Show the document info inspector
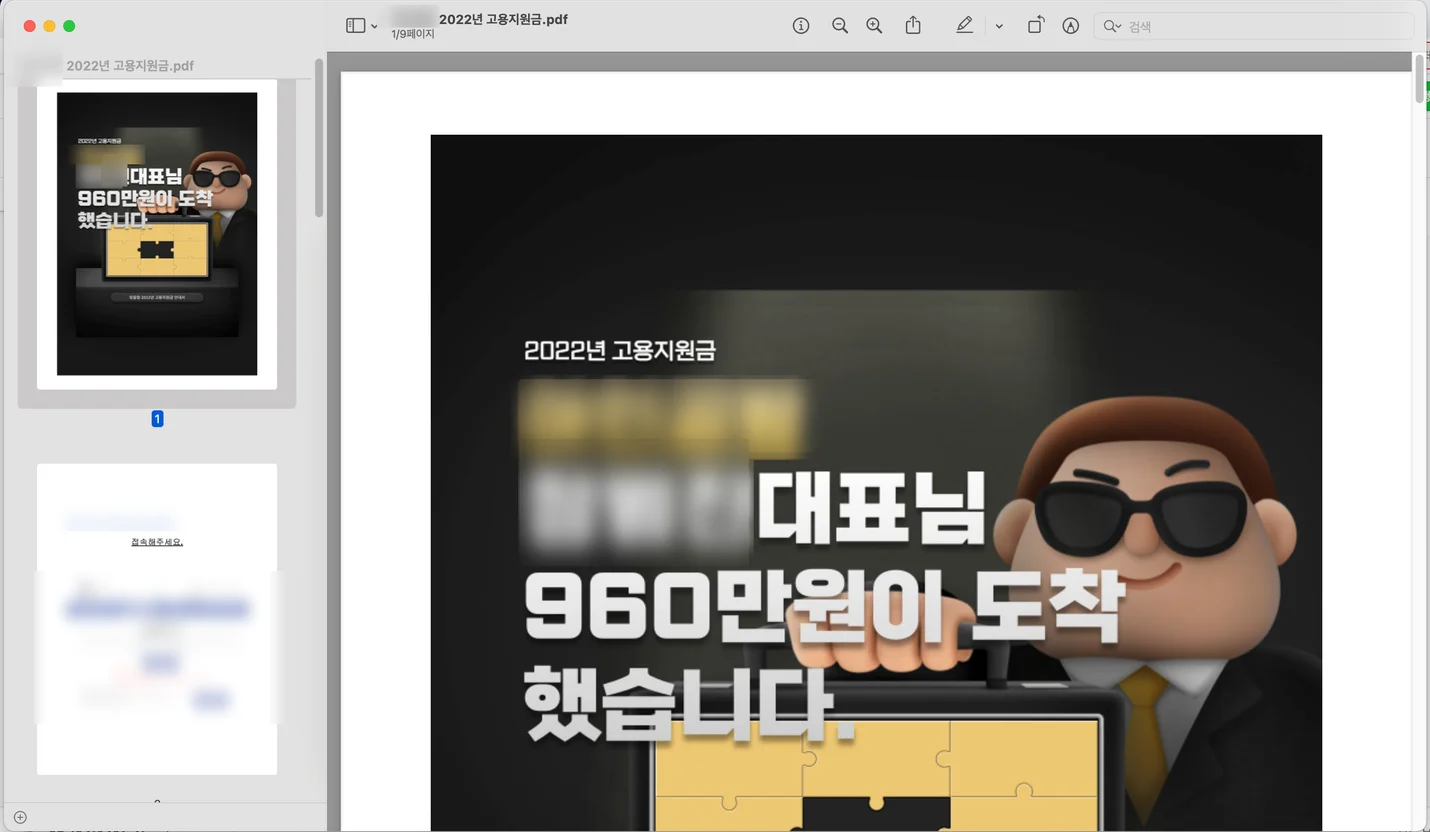 [801, 26]
